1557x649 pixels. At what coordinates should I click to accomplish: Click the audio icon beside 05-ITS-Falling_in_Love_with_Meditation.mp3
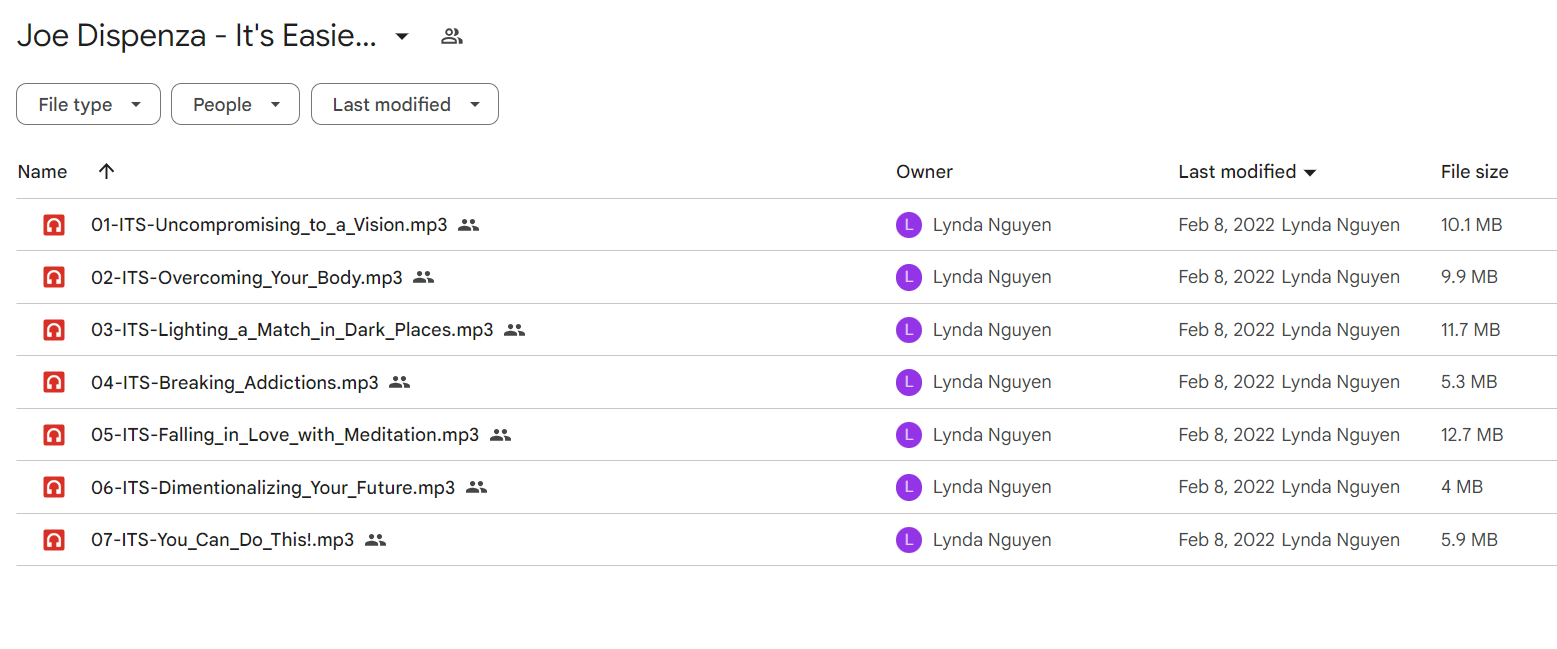pyautogui.click(x=54, y=435)
